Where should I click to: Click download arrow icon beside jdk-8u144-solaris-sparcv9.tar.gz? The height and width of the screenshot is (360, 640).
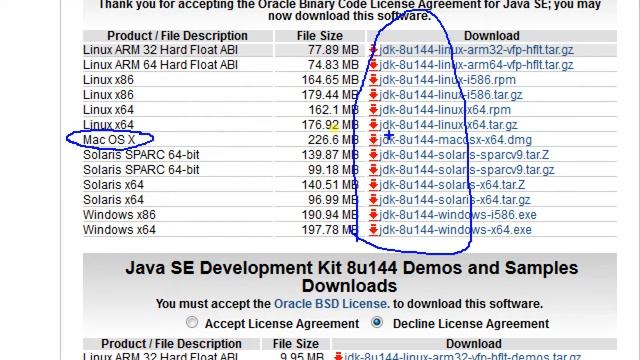373,170
